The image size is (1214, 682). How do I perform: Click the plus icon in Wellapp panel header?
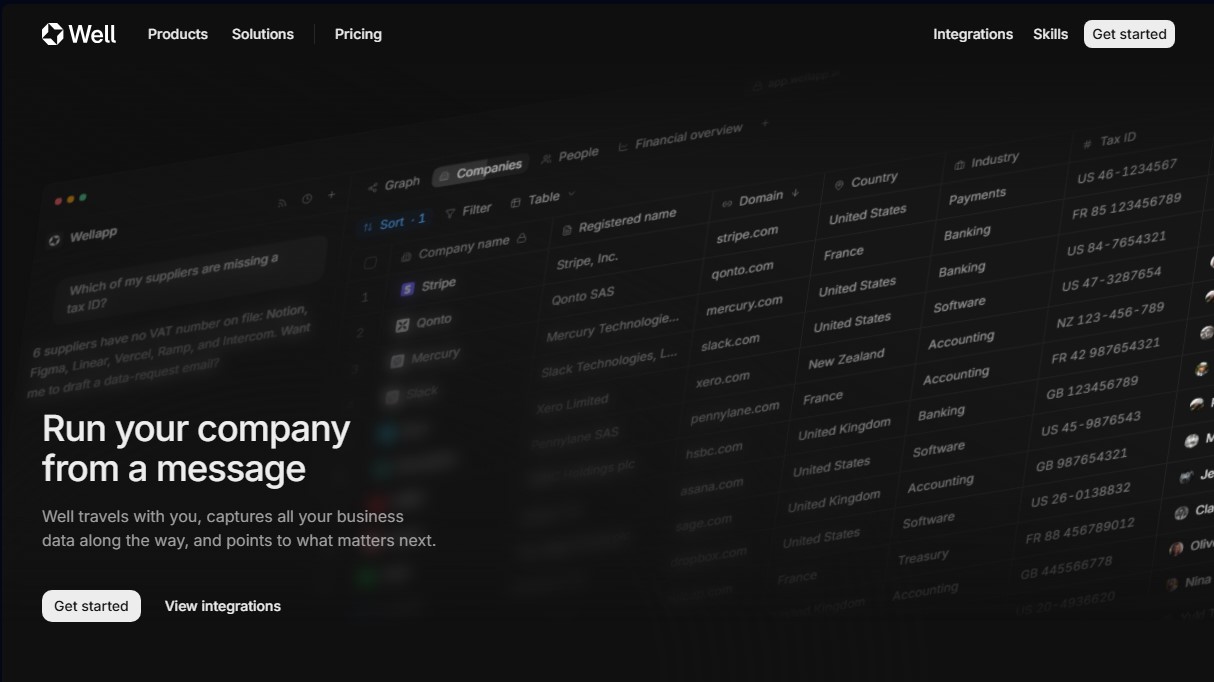coord(332,195)
